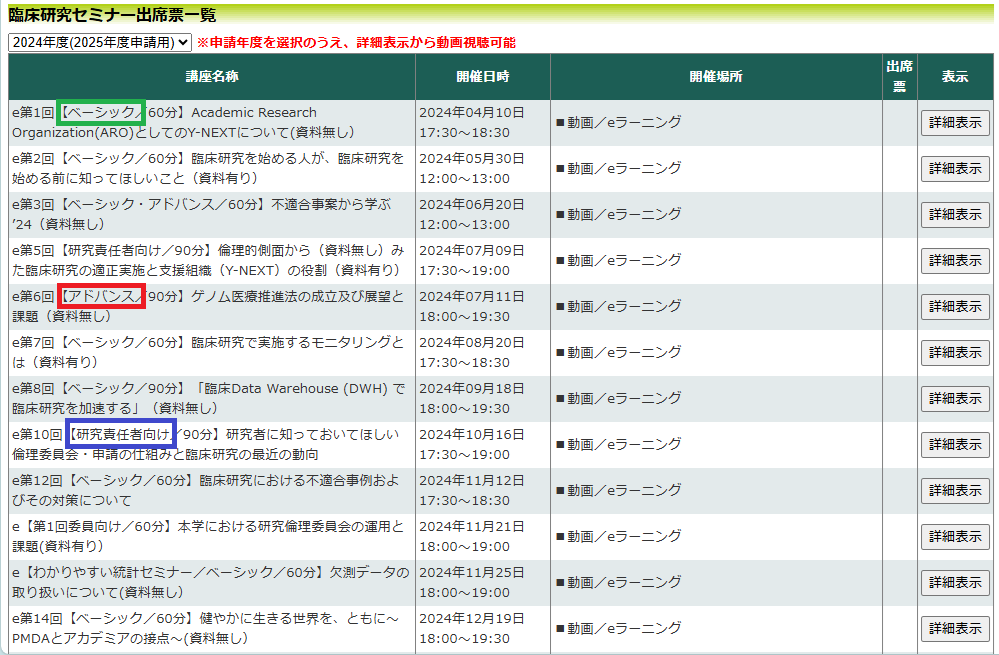Click the 開催日時 column header
Viewport: 999px width, 655px height.
[x=482, y=77]
